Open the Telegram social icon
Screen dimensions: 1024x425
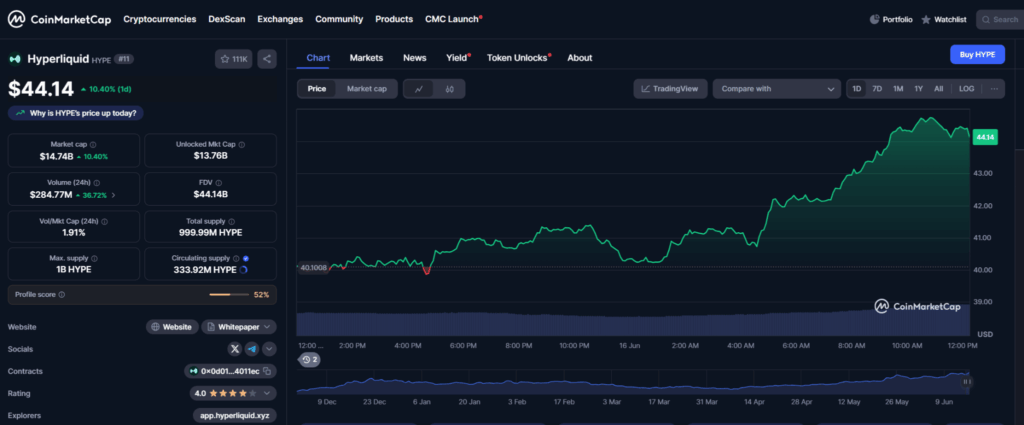(252, 349)
